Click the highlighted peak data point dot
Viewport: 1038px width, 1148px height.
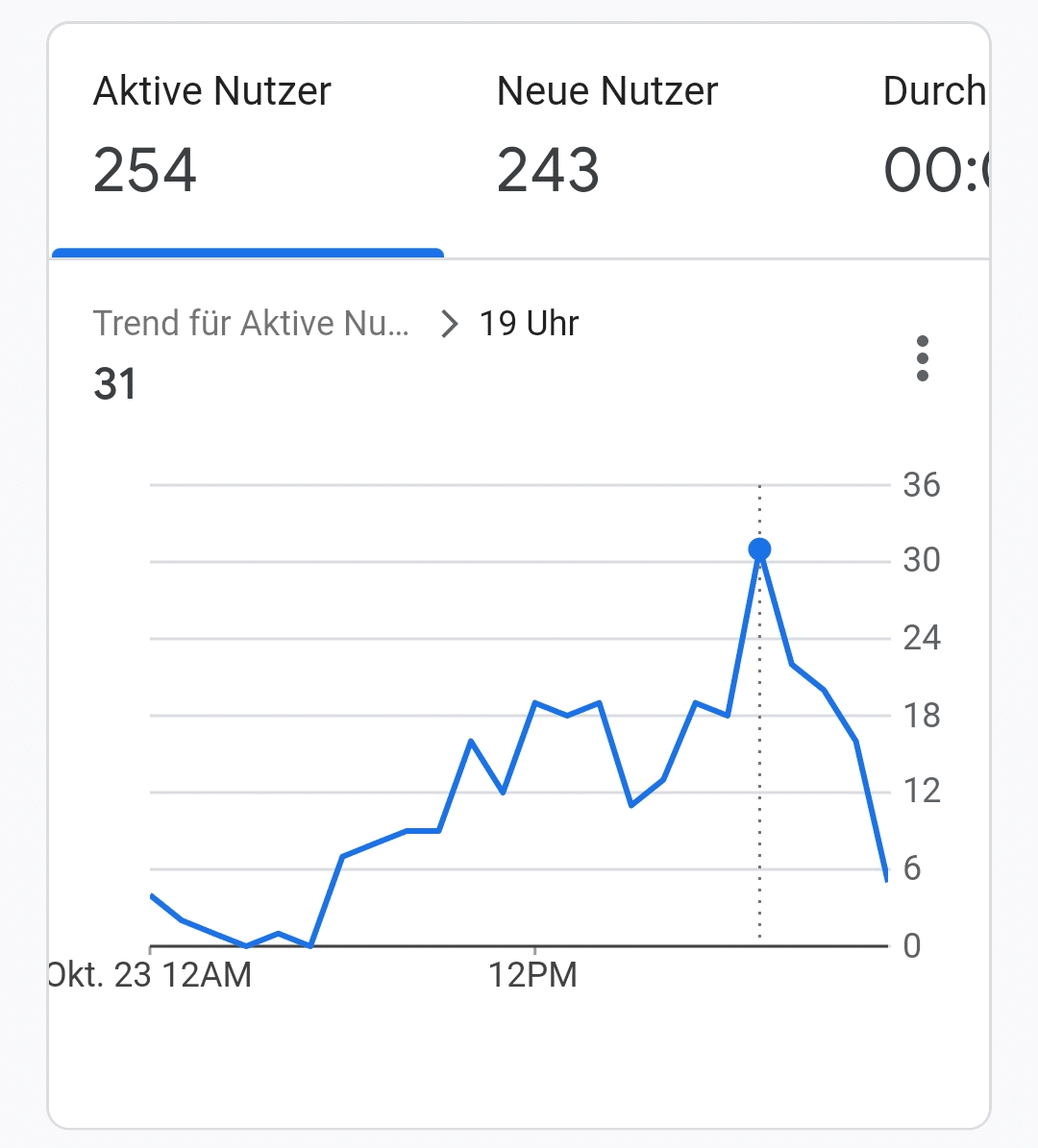pos(759,549)
